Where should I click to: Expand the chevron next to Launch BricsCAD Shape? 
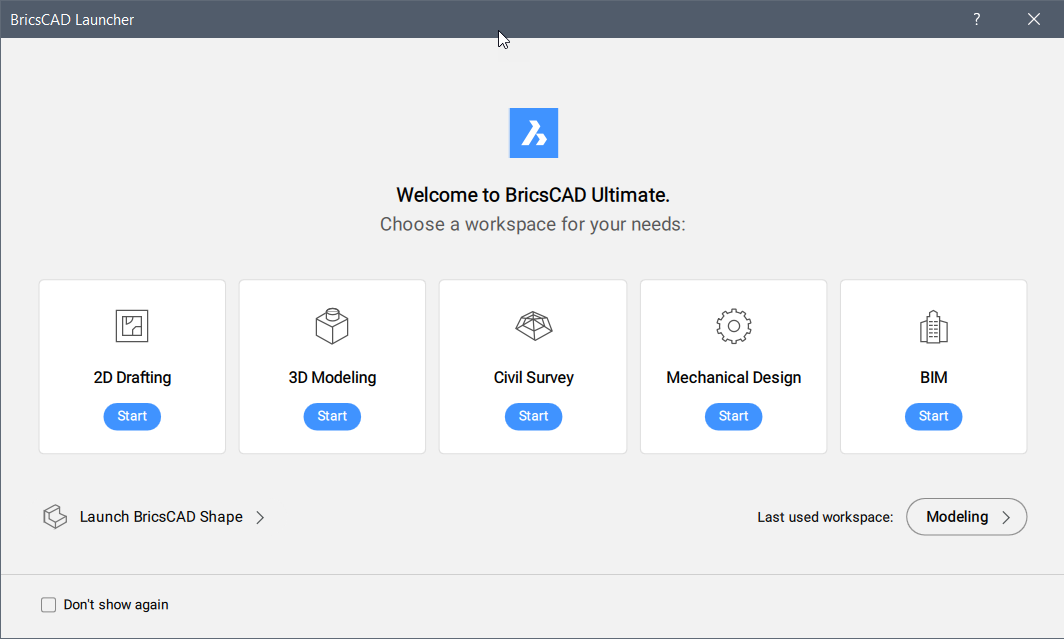coord(260,517)
